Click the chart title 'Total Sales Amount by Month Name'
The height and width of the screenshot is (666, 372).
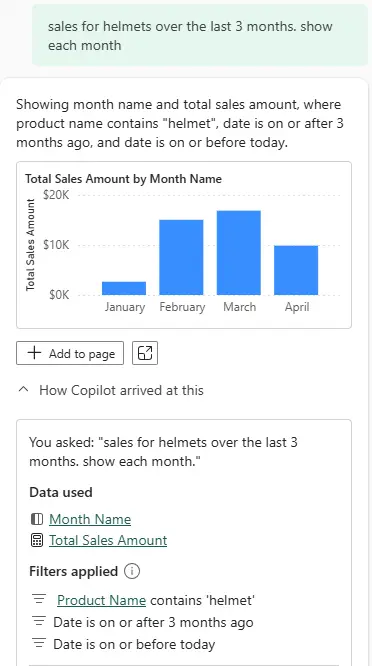pos(123,178)
